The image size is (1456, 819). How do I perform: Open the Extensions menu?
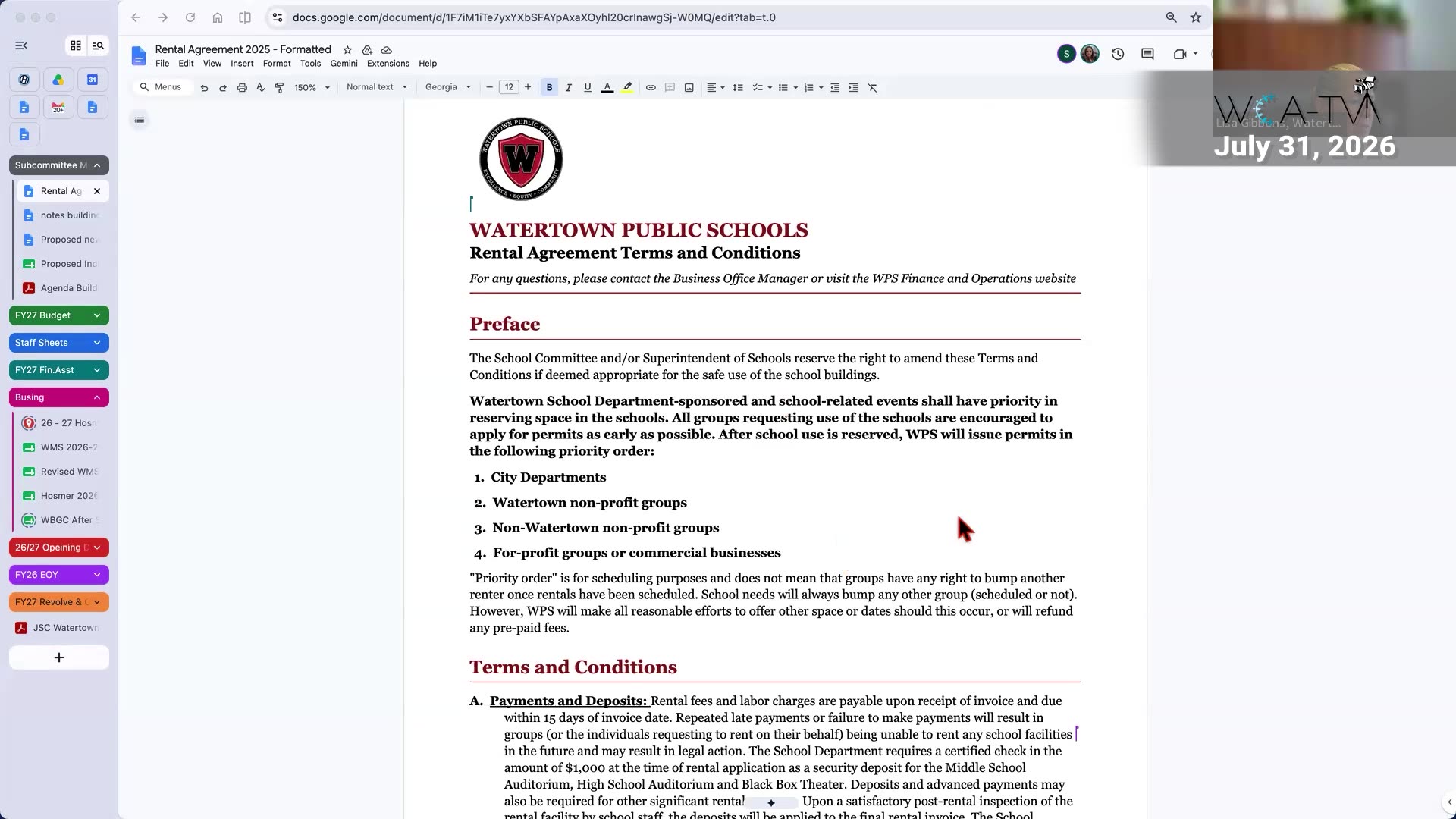pyautogui.click(x=388, y=64)
